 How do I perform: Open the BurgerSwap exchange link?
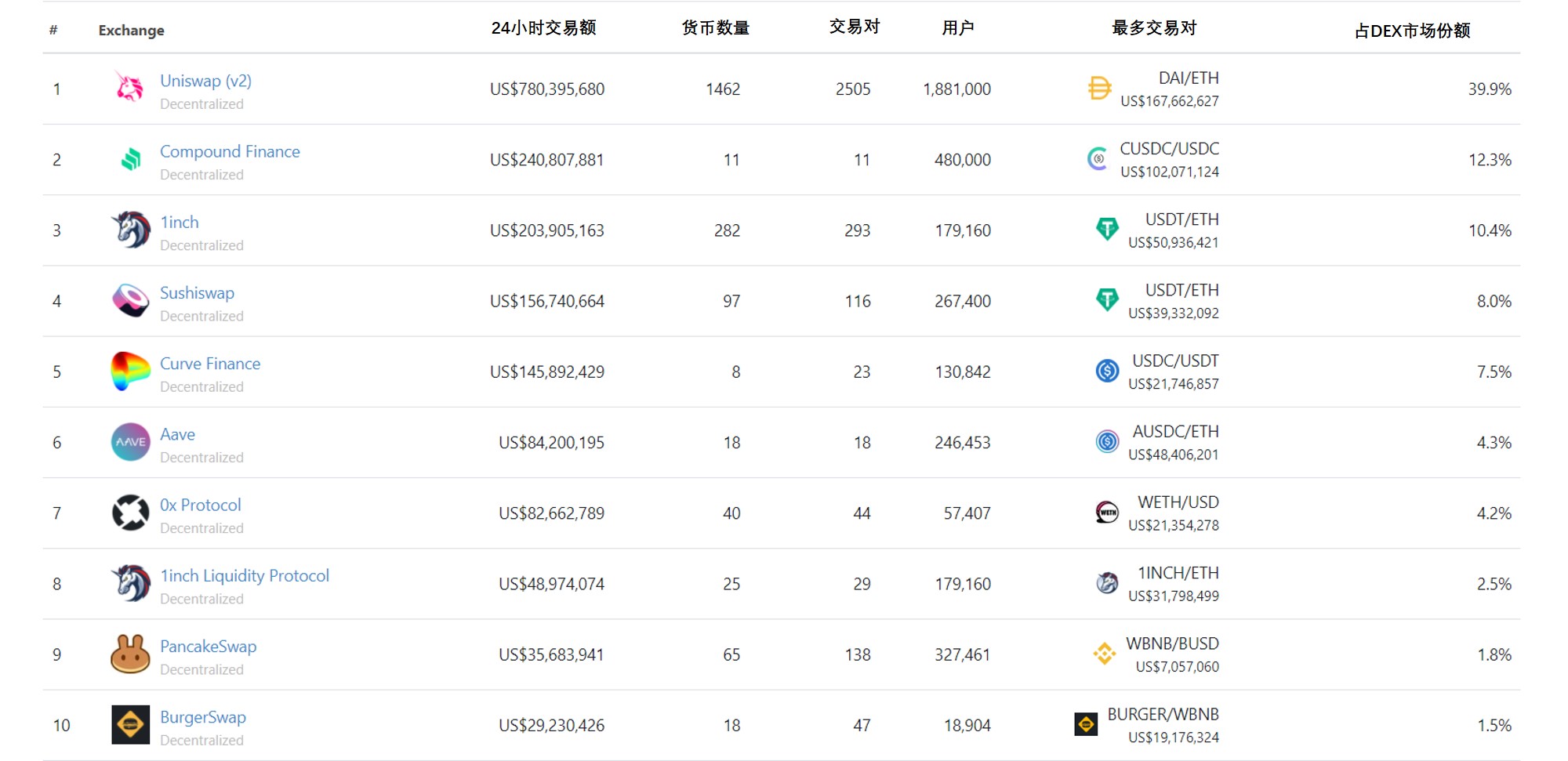[x=203, y=717]
